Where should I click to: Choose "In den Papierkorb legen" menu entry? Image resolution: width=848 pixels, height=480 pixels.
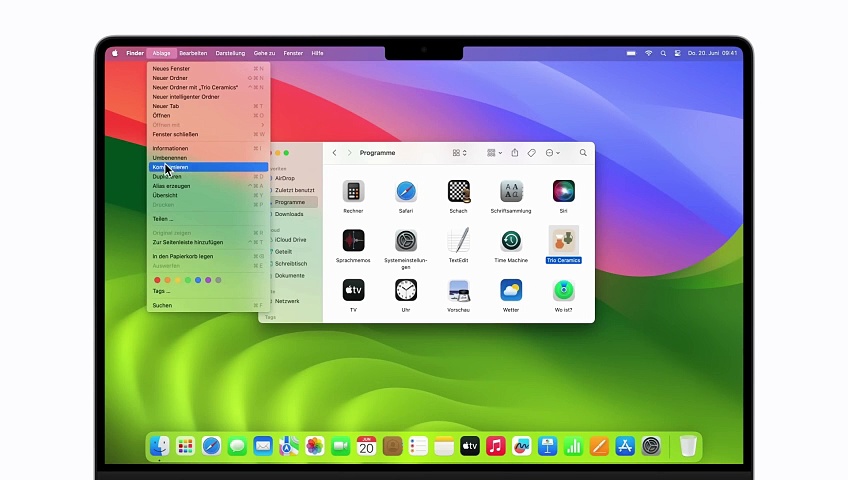182,256
